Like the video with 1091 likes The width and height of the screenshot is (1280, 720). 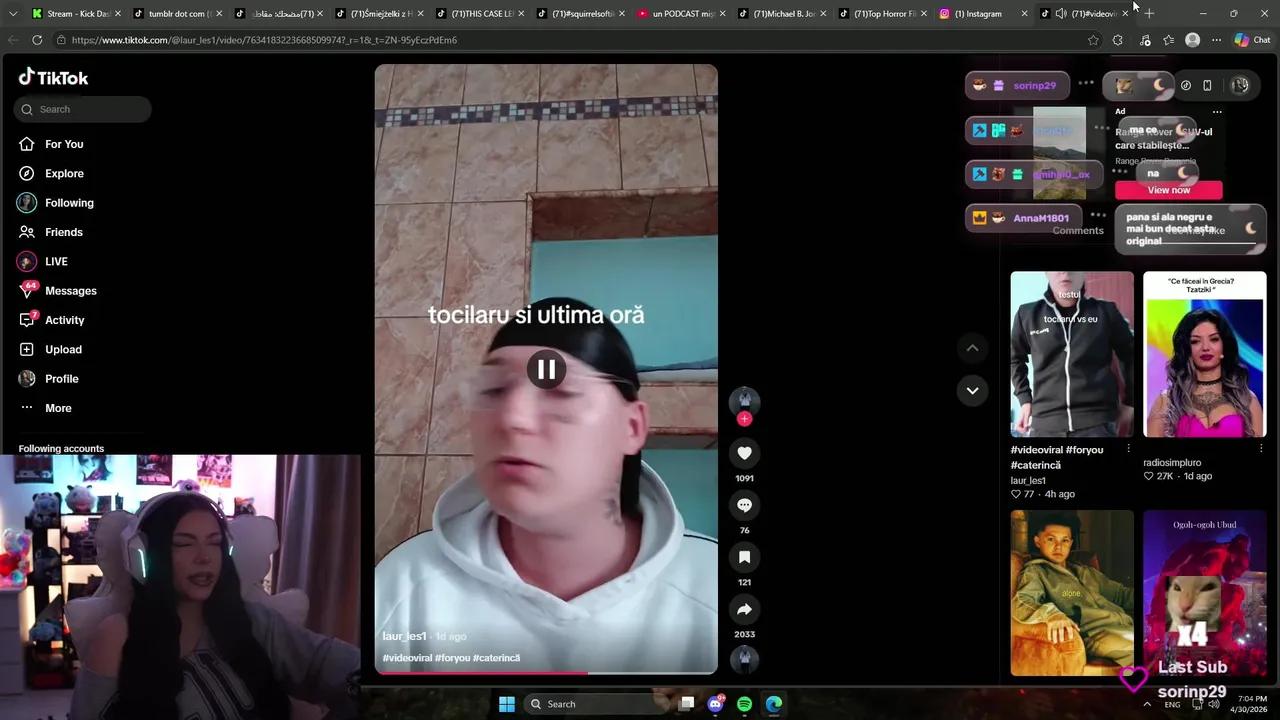(744, 453)
